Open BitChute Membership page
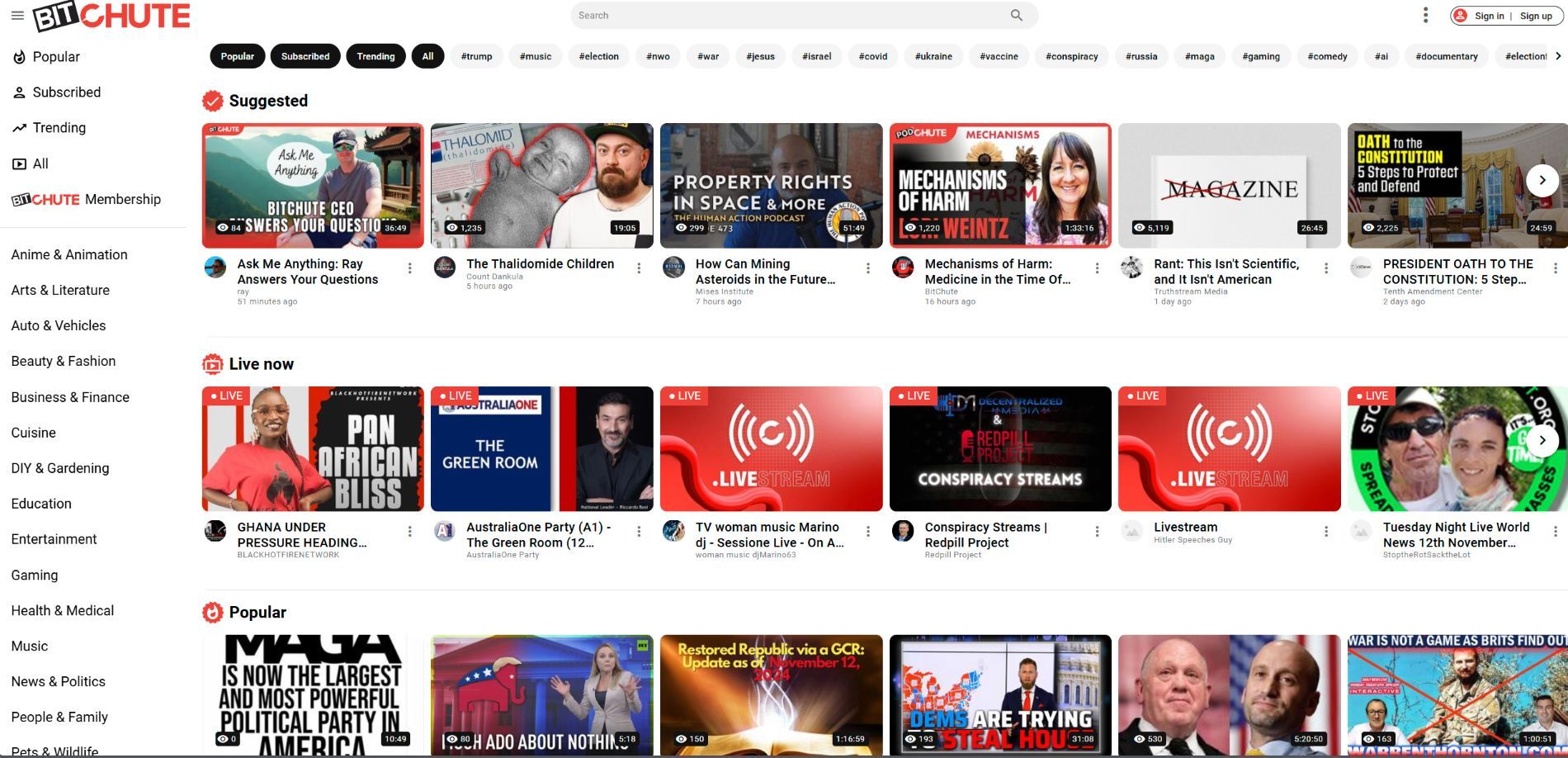This screenshot has height=758, width=1568. (x=86, y=199)
